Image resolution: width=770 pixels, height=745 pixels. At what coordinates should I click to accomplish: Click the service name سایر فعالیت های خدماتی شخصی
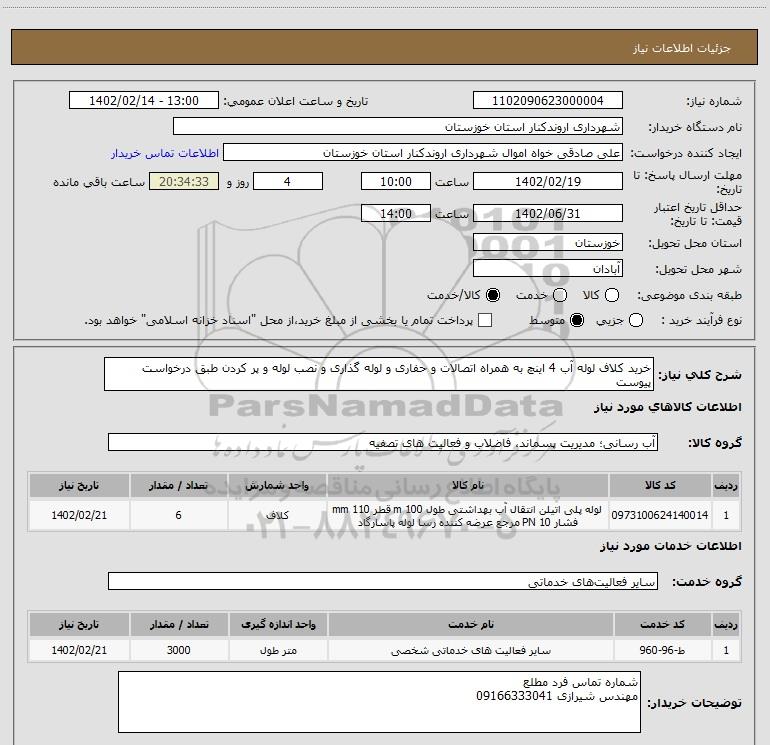(470, 651)
